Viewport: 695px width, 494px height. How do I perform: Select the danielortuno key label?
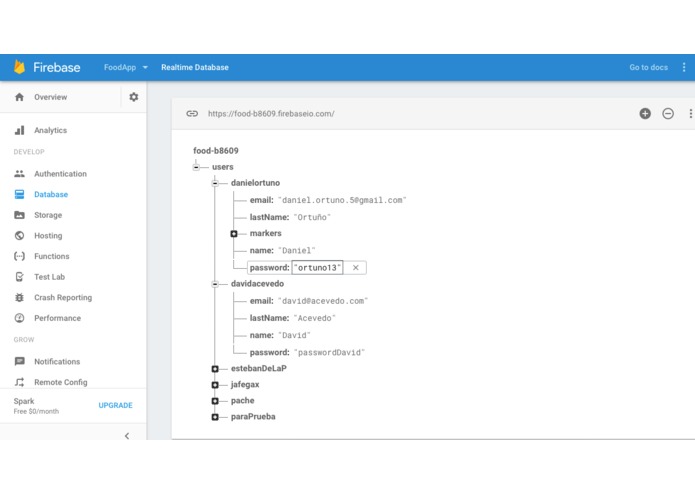coord(255,183)
